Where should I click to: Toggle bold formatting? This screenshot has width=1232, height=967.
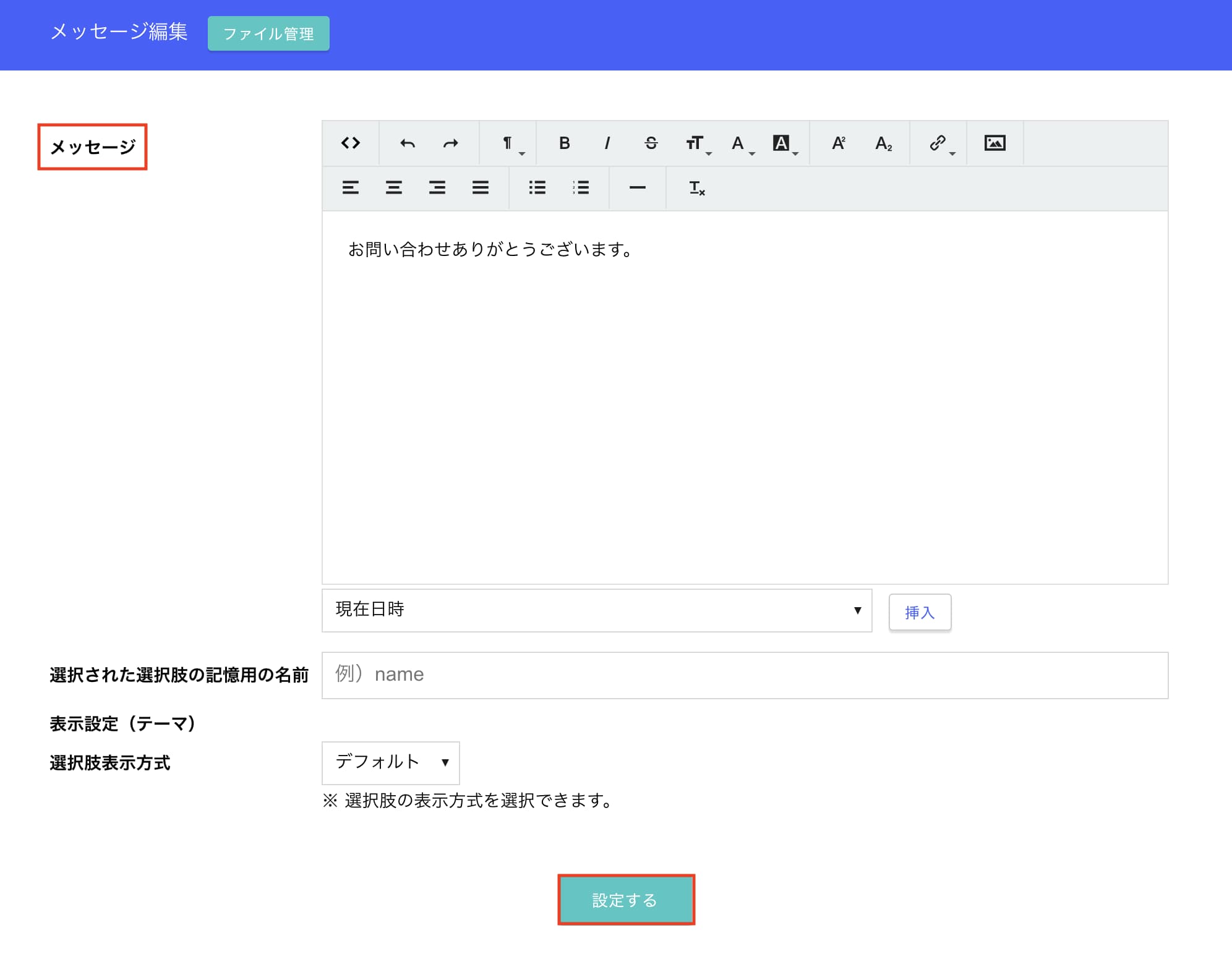click(x=565, y=143)
